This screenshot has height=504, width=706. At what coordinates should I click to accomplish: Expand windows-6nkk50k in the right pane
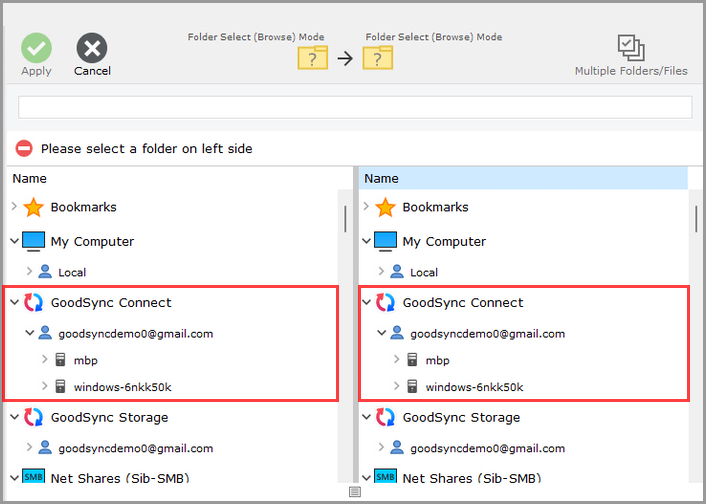(397, 387)
